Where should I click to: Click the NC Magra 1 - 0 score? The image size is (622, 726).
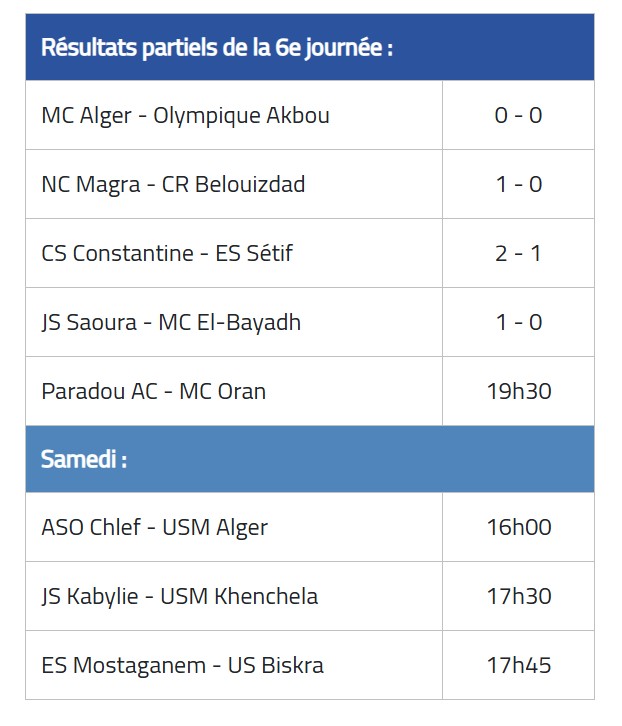[518, 184]
